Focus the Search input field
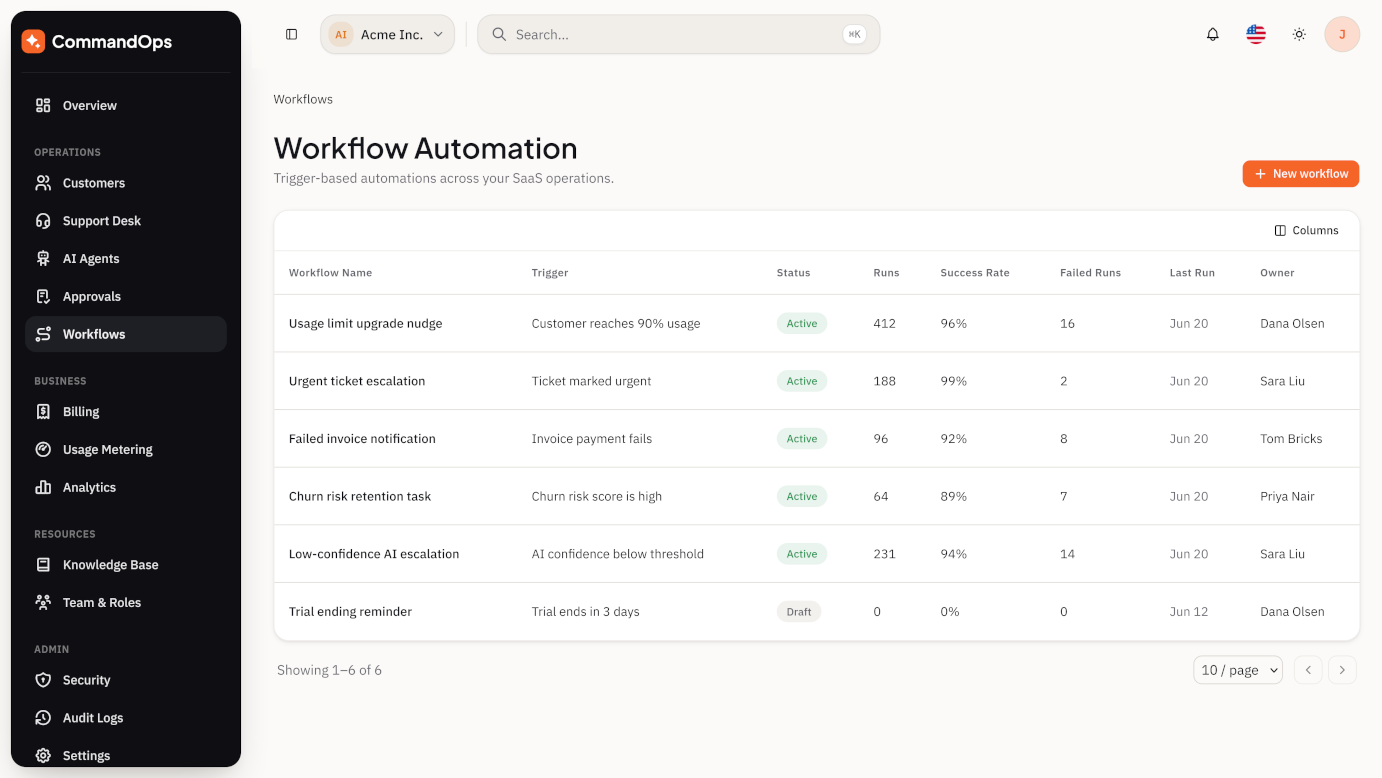The width and height of the screenshot is (1382, 778). [x=679, y=34]
